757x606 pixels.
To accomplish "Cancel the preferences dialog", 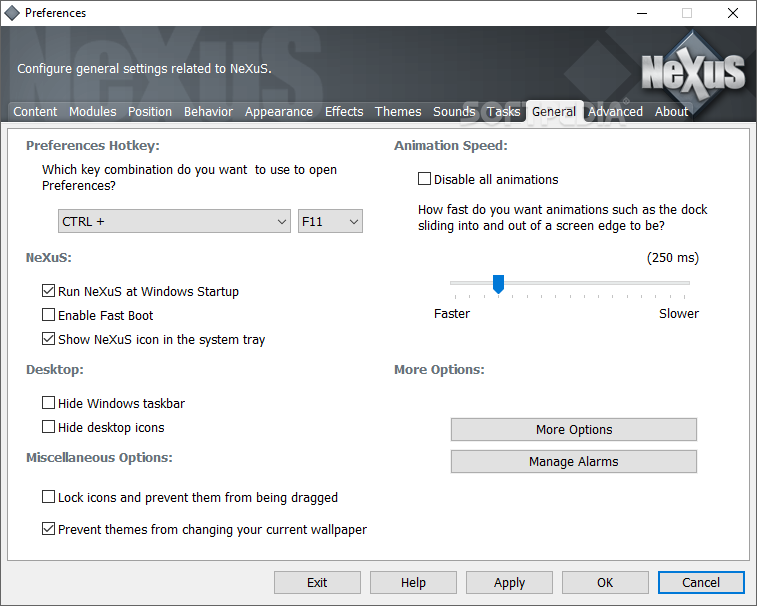I will click(x=701, y=583).
